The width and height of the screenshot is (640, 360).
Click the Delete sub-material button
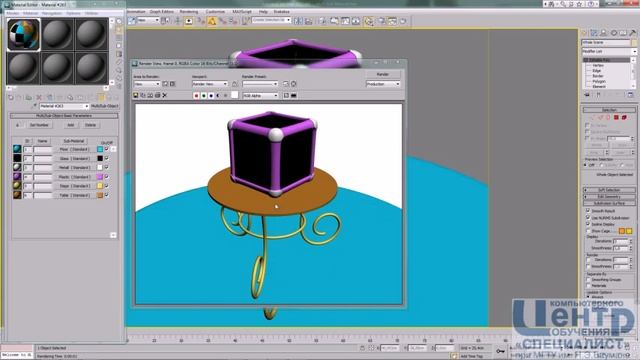pos(90,125)
